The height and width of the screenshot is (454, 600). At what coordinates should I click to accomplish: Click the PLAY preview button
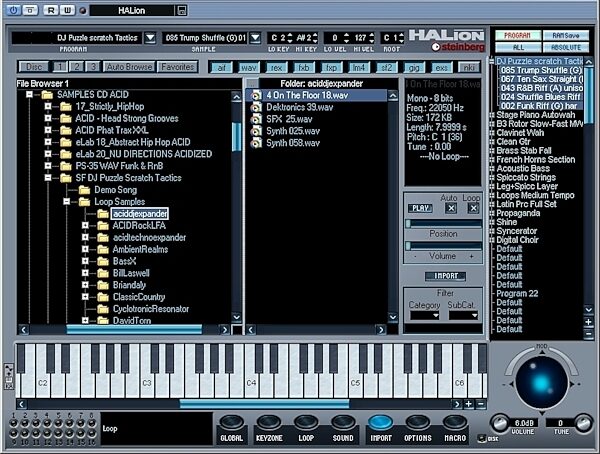(421, 208)
